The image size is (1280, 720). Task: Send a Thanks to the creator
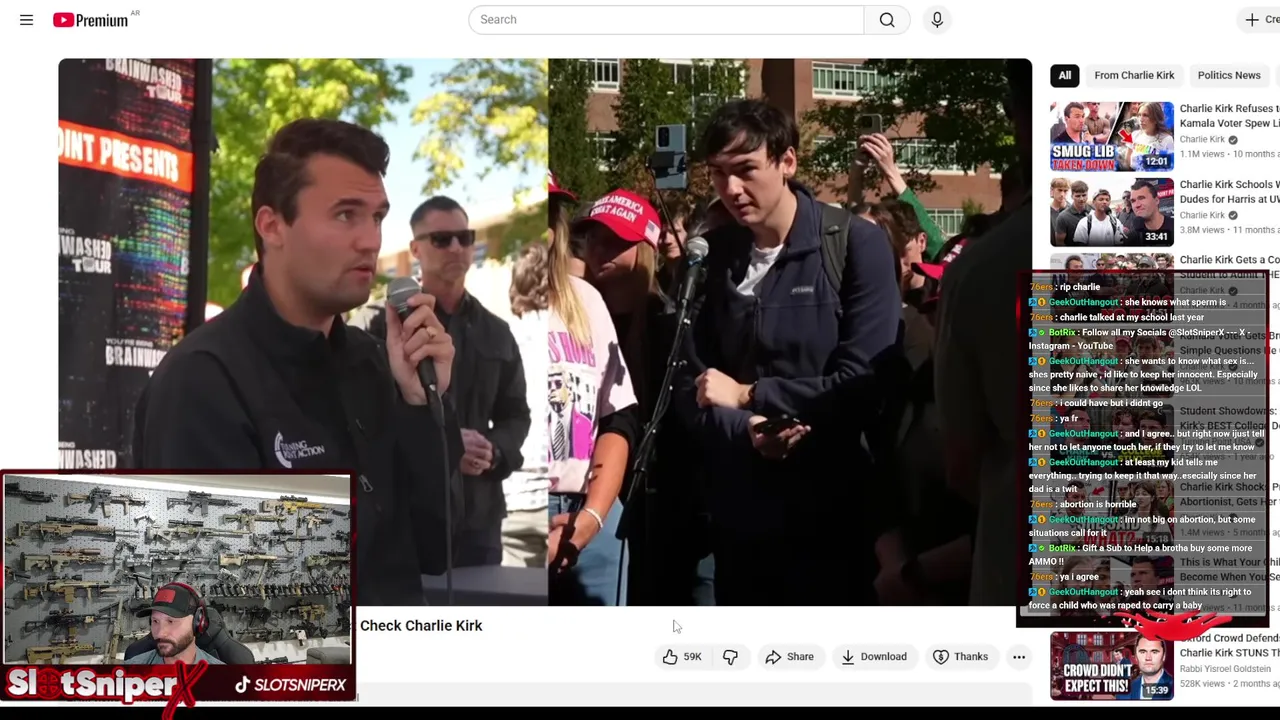[960, 657]
